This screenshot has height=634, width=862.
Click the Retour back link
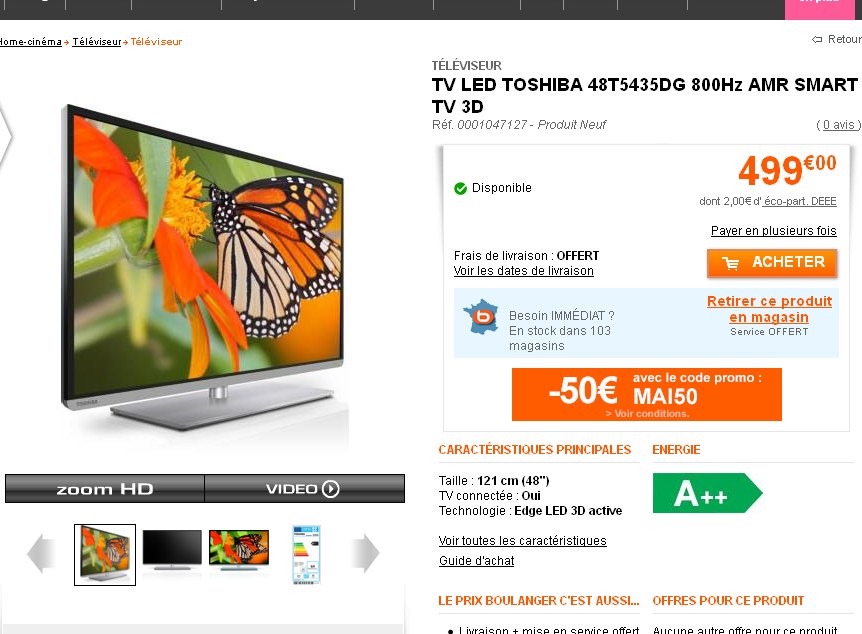tap(837, 39)
